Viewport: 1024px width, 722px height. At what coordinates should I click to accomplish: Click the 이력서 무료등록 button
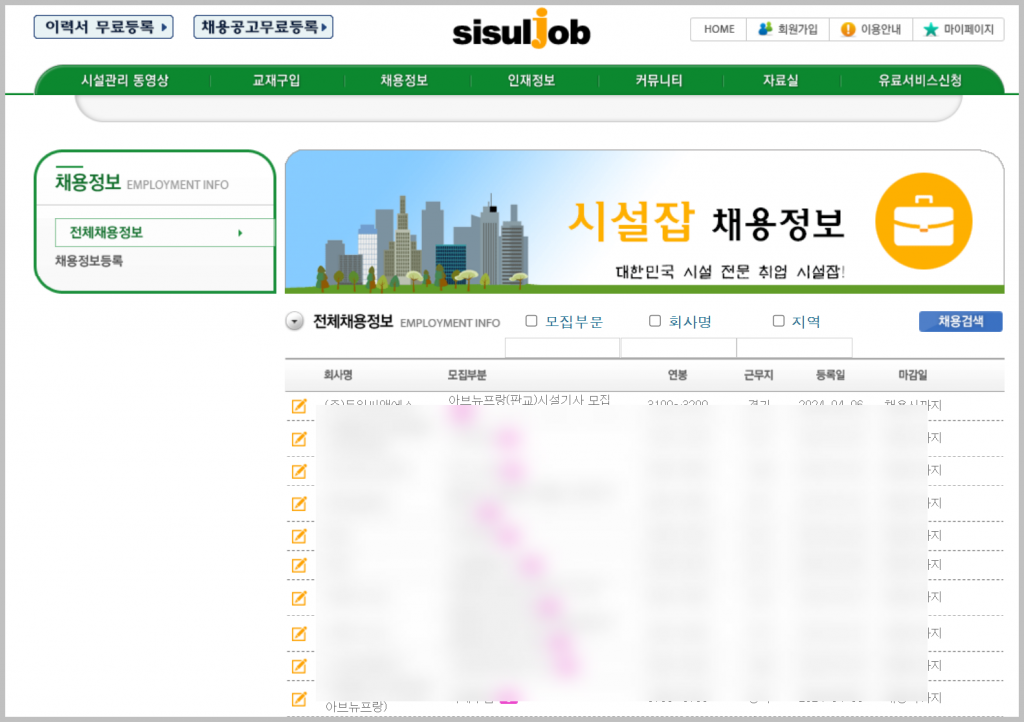(x=104, y=27)
